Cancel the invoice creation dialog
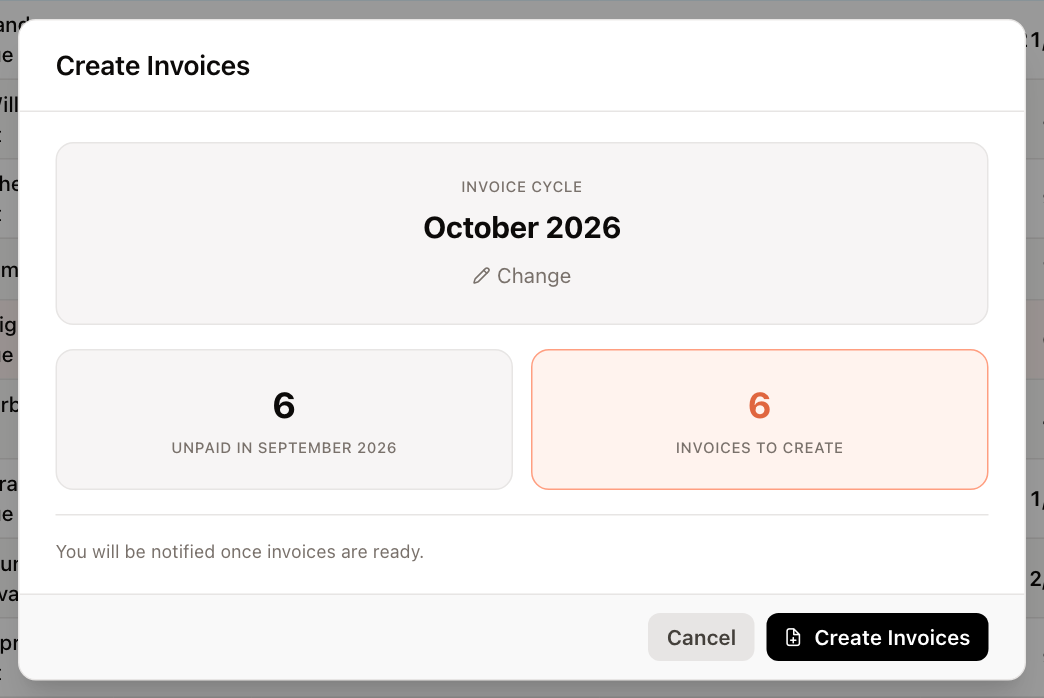 tap(701, 637)
